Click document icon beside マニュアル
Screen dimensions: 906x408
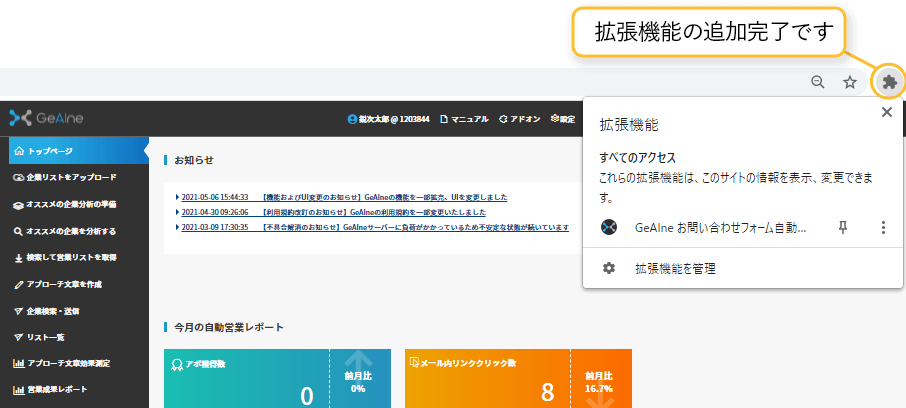pos(444,119)
